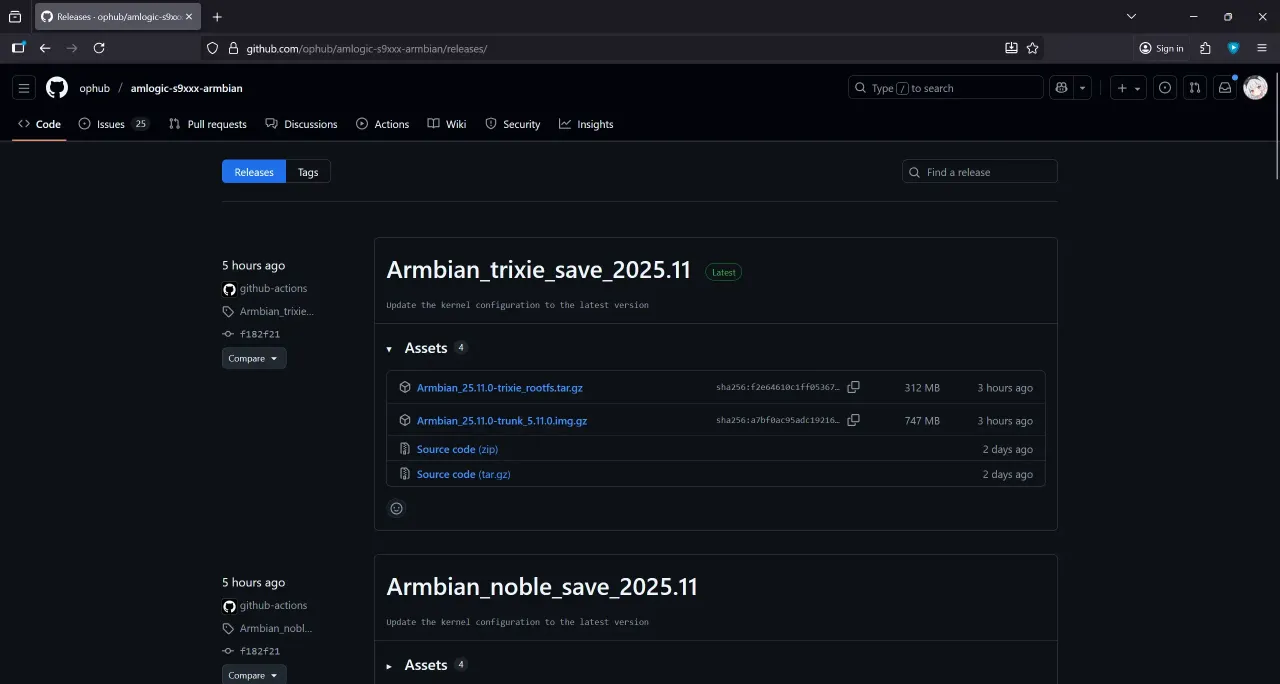Open the pull requests shortcut icon in the header
This screenshot has height=684, width=1280.
click(x=1195, y=88)
